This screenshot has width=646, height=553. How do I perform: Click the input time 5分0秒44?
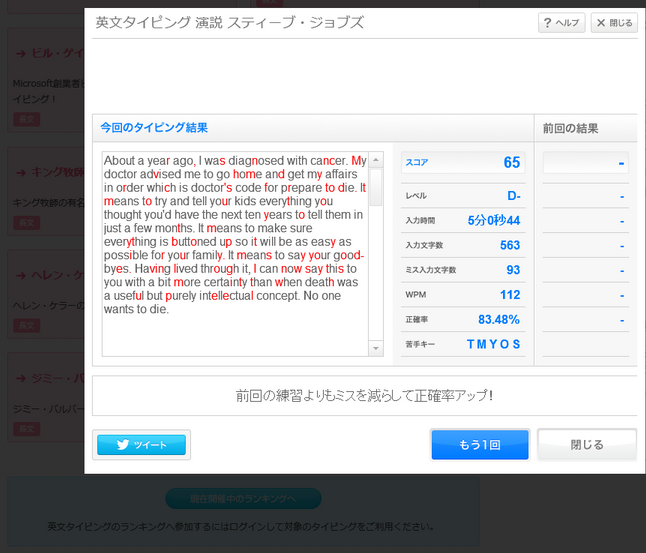pos(494,220)
